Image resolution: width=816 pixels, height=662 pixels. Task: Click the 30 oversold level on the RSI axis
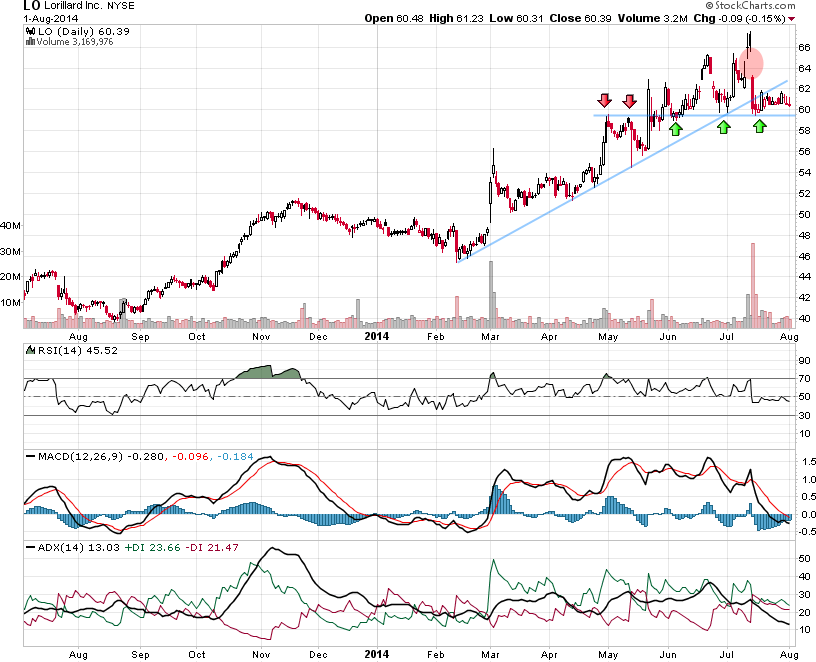(x=804, y=415)
